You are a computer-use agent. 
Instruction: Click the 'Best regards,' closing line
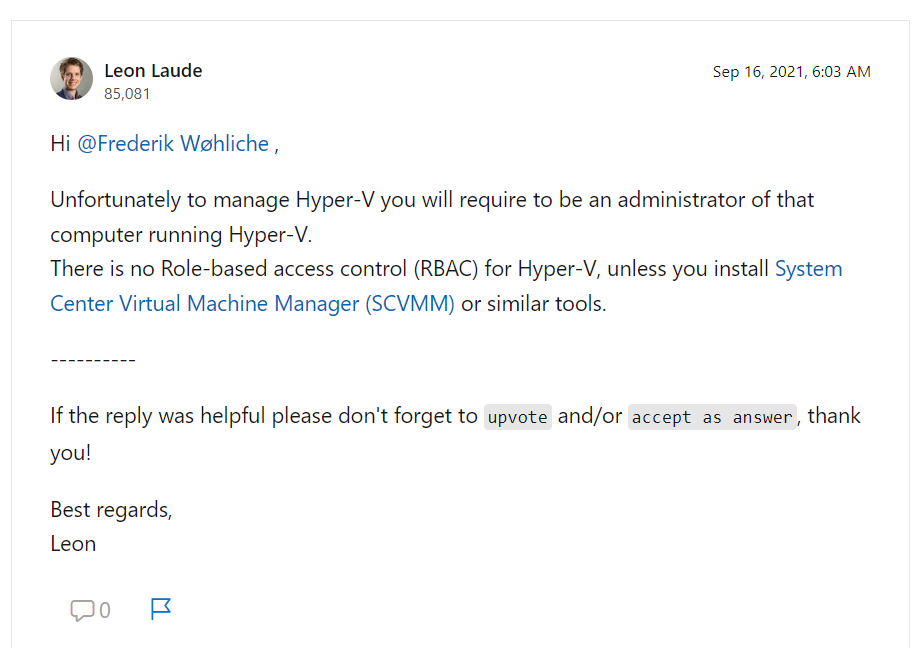click(111, 510)
